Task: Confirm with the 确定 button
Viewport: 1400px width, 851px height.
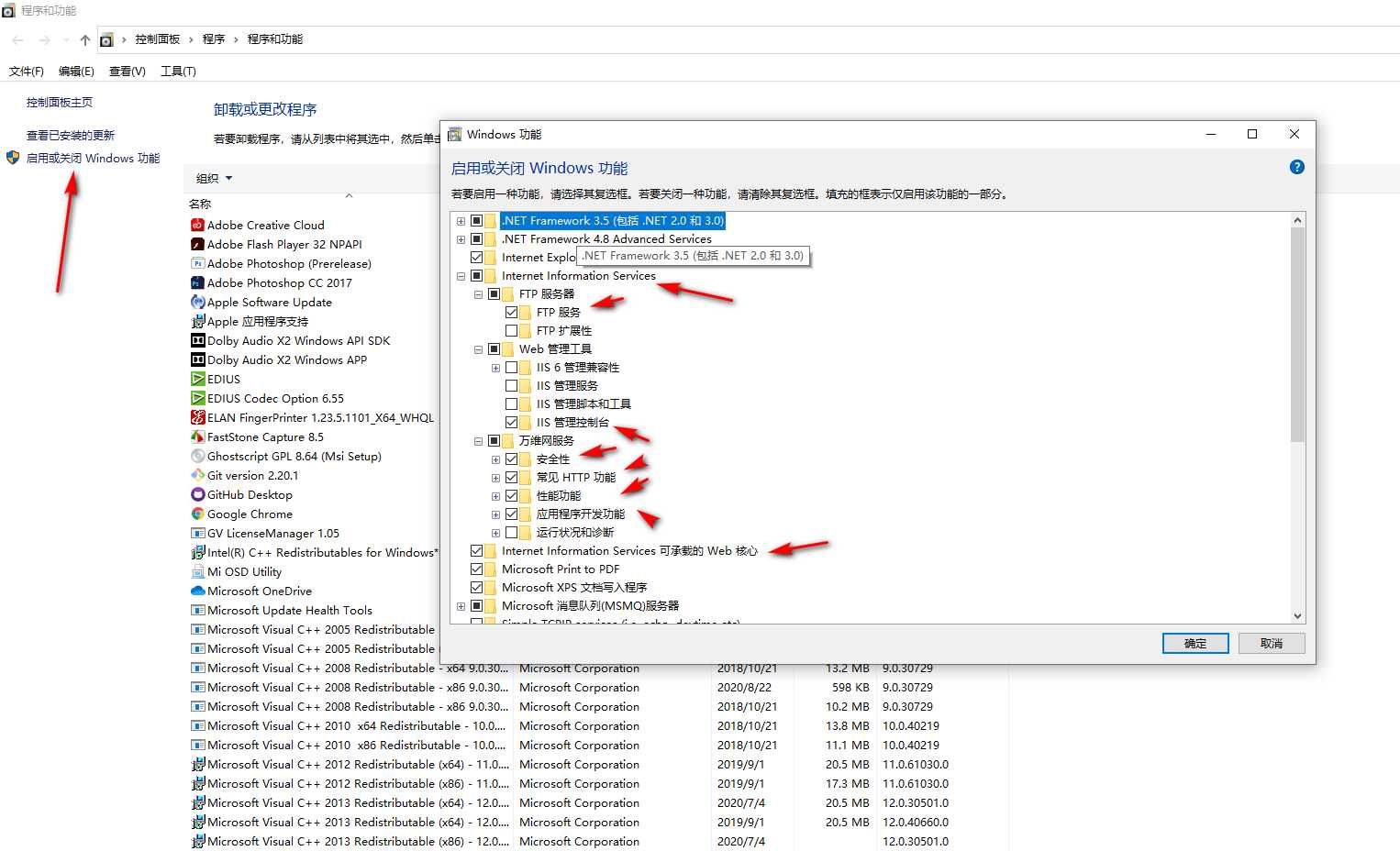Action: click(1195, 644)
